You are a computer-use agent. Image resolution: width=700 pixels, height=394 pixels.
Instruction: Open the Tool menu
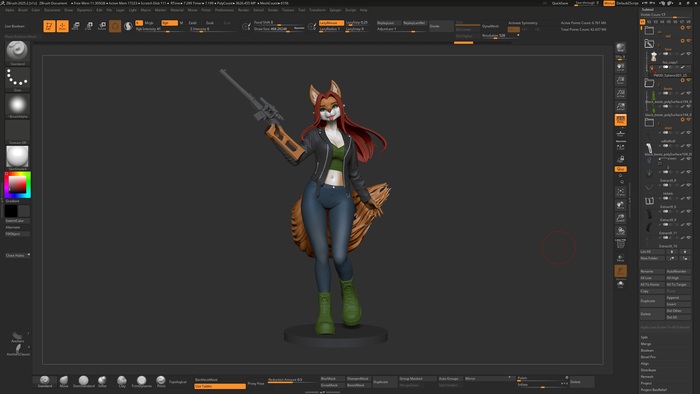pyautogui.click(x=302, y=10)
